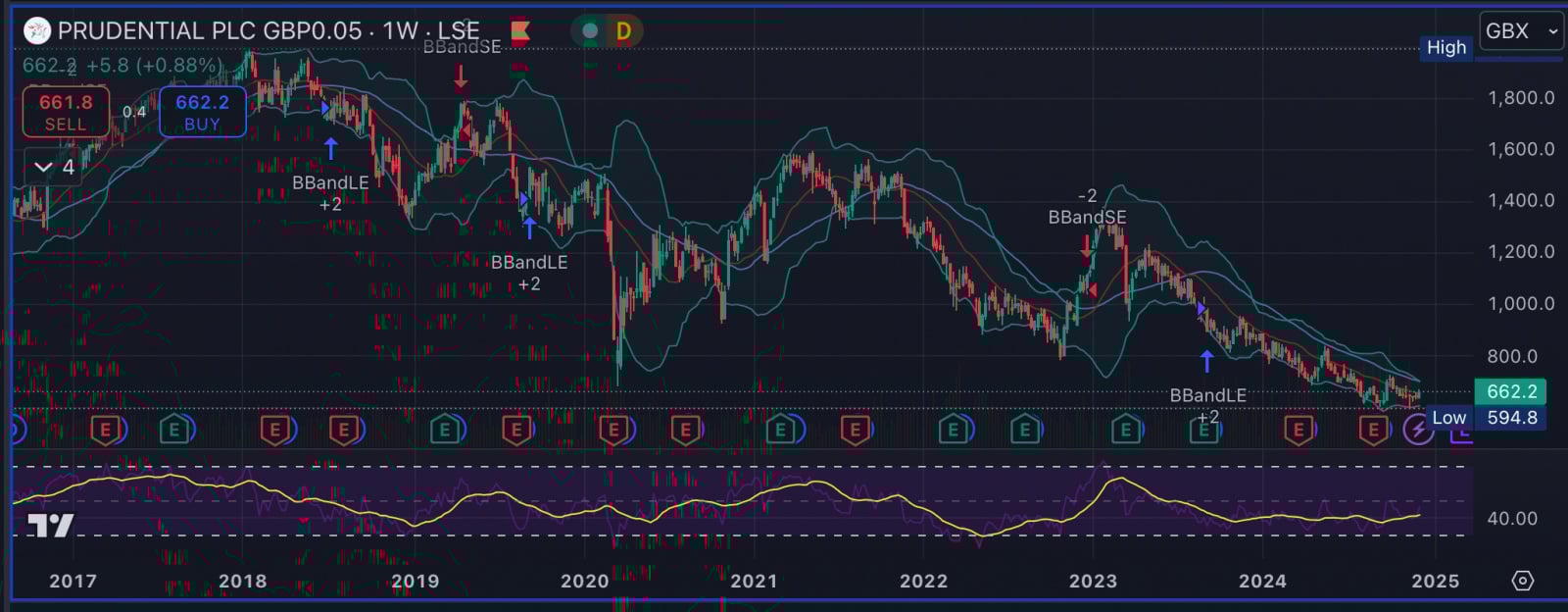Click the +5.8 (+0.88%) price change text
Screen dimensions: 1568x612
coord(153,66)
